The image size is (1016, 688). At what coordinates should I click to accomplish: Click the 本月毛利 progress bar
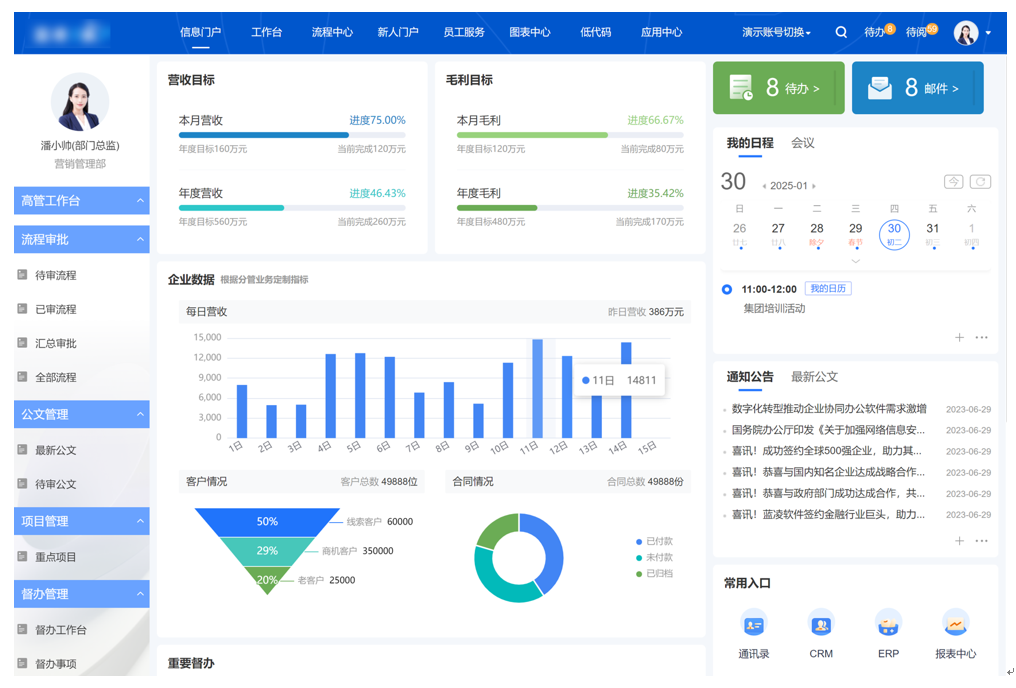tap(570, 135)
